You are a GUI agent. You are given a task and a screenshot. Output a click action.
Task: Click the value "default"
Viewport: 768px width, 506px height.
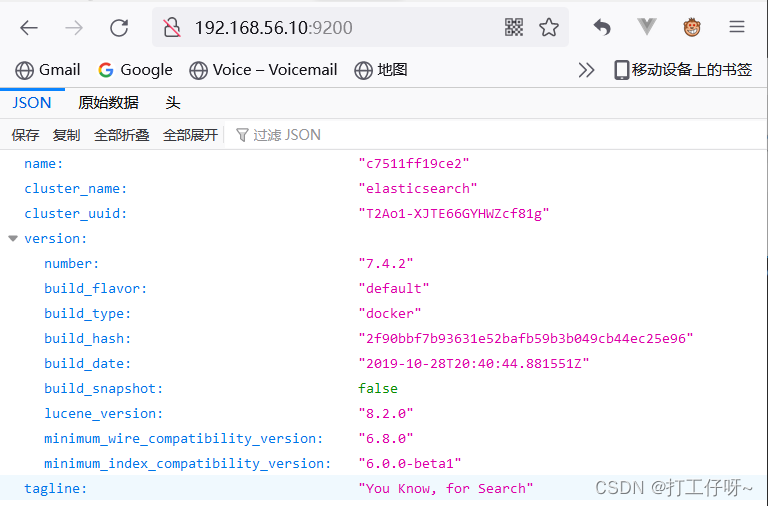pyautogui.click(x=394, y=289)
